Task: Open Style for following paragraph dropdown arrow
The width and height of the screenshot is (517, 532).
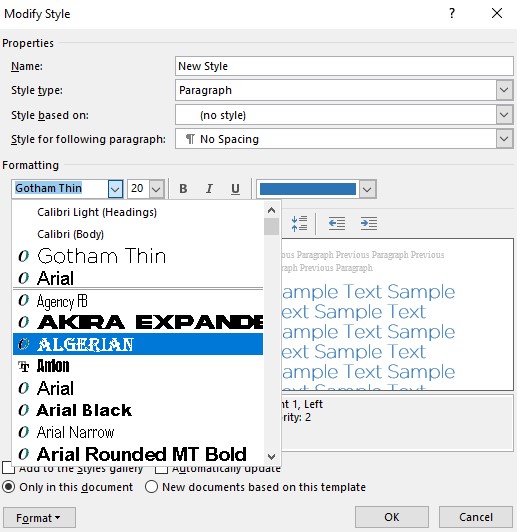Action: point(504,139)
